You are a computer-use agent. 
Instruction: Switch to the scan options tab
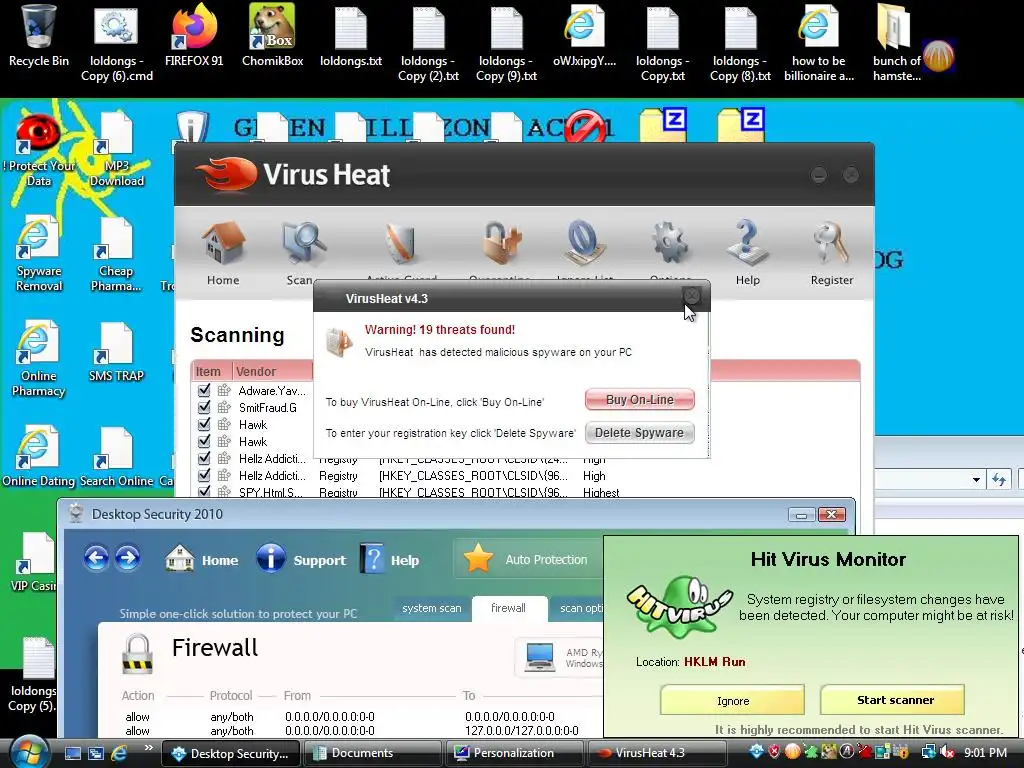[579, 608]
